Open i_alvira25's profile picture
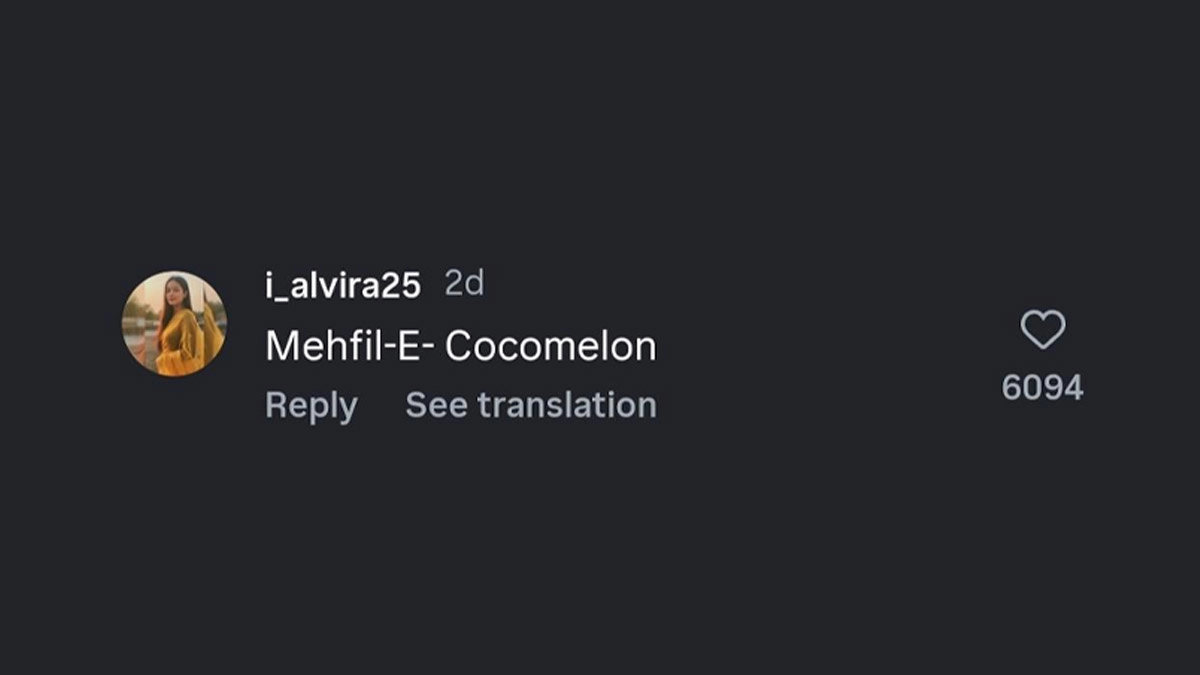1200x675 pixels. click(174, 324)
